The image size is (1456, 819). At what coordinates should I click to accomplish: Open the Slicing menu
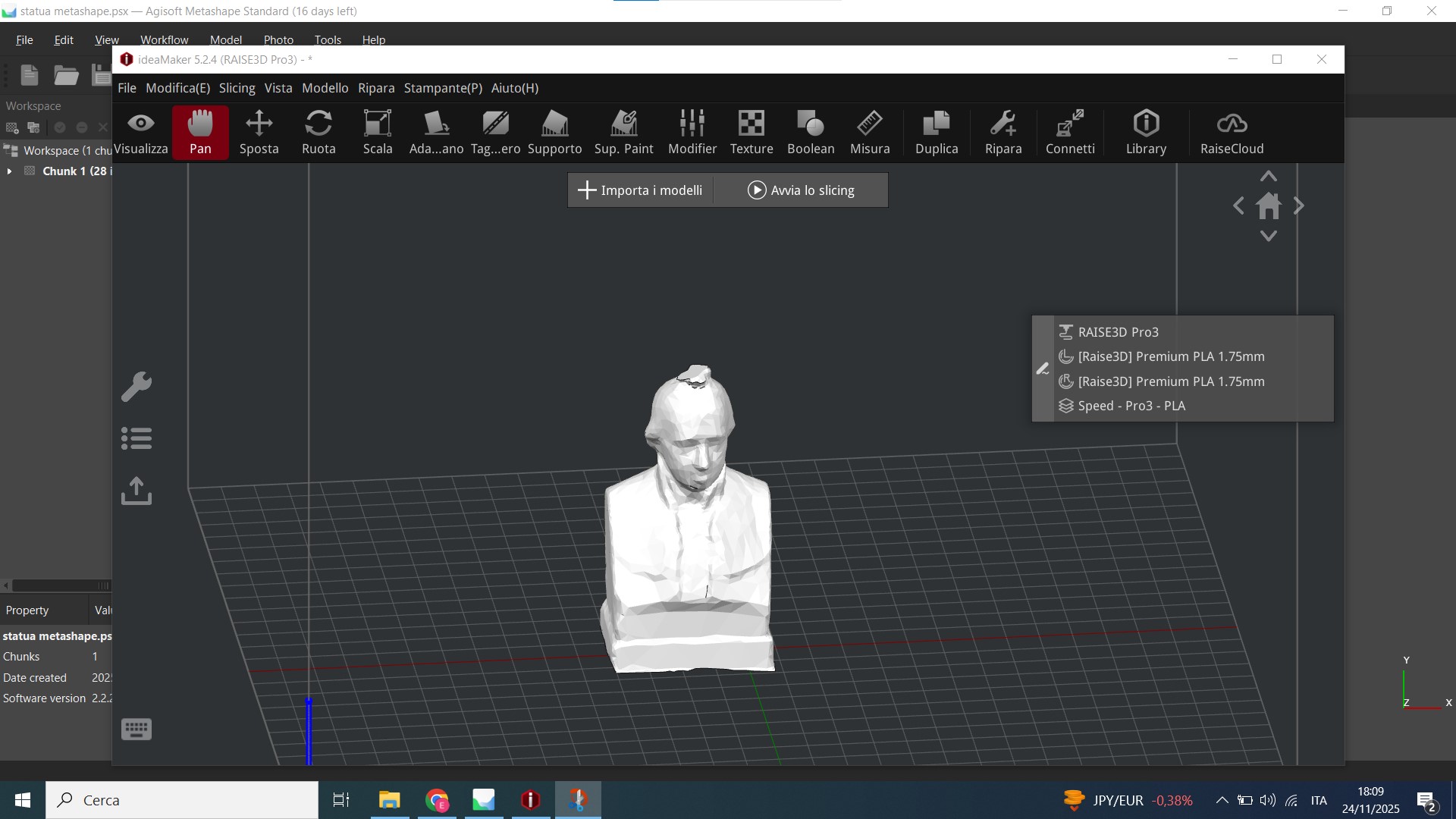237,88
